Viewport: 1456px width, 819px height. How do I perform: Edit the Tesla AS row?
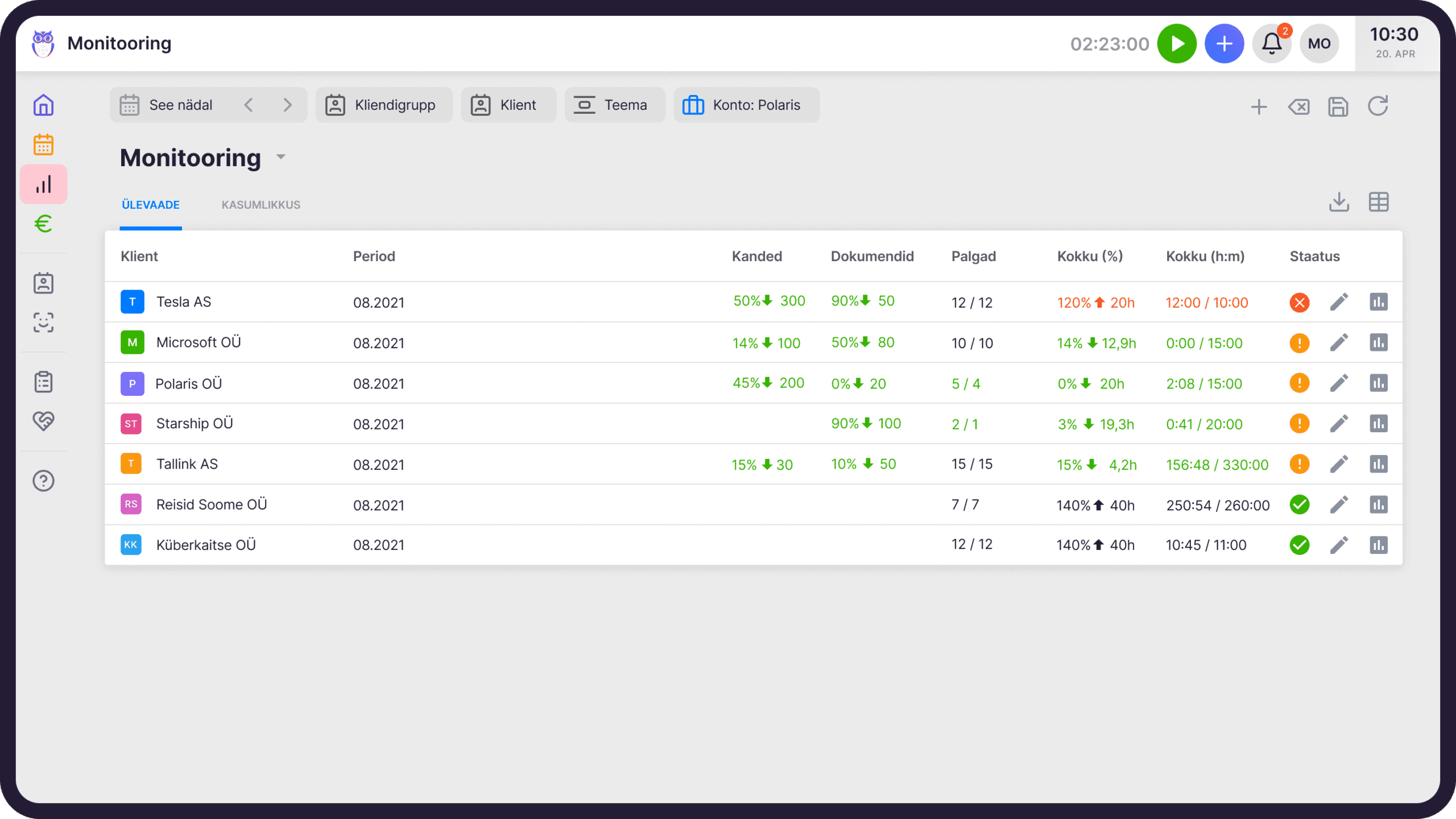(1339, 302)
